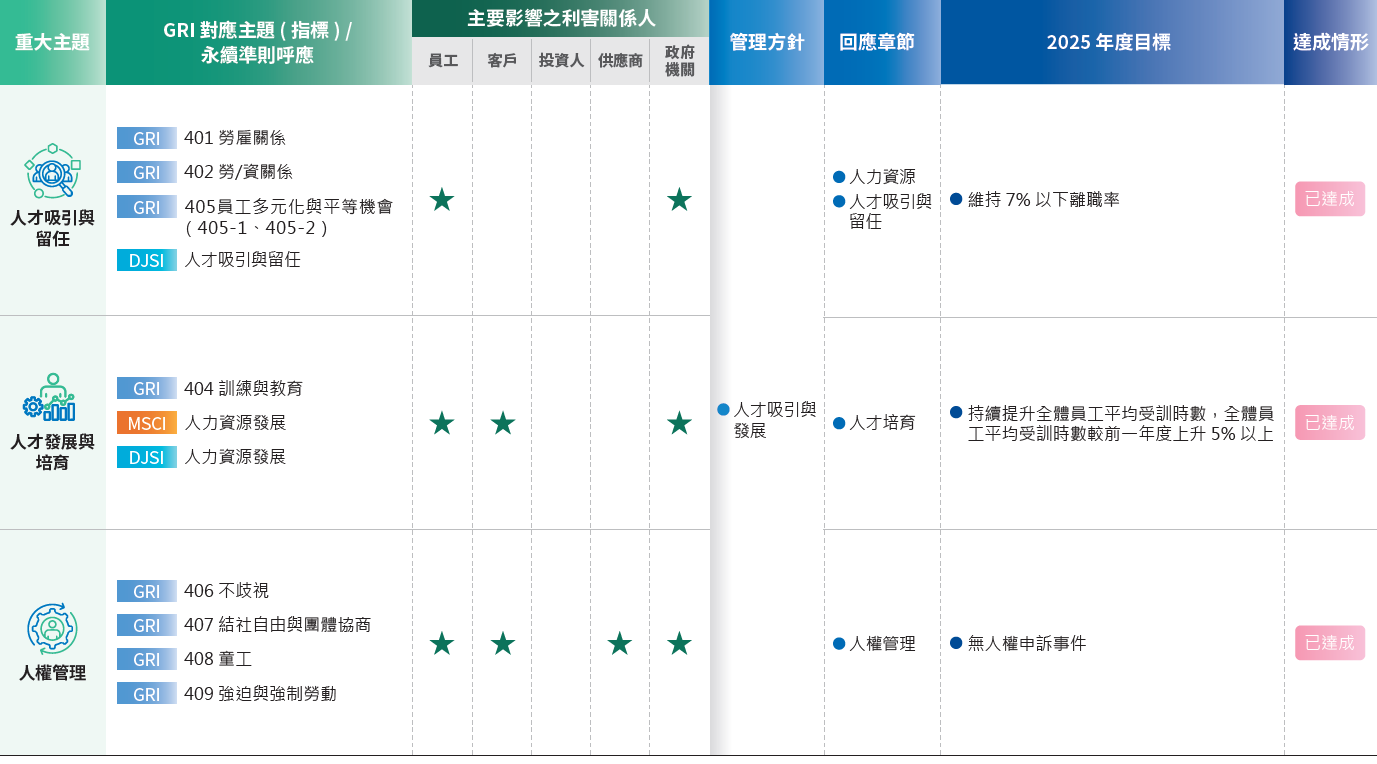This screenshot has width=1377, height=764.
Task: Click the 人才發展與培育 topic label
Action: 52,452
